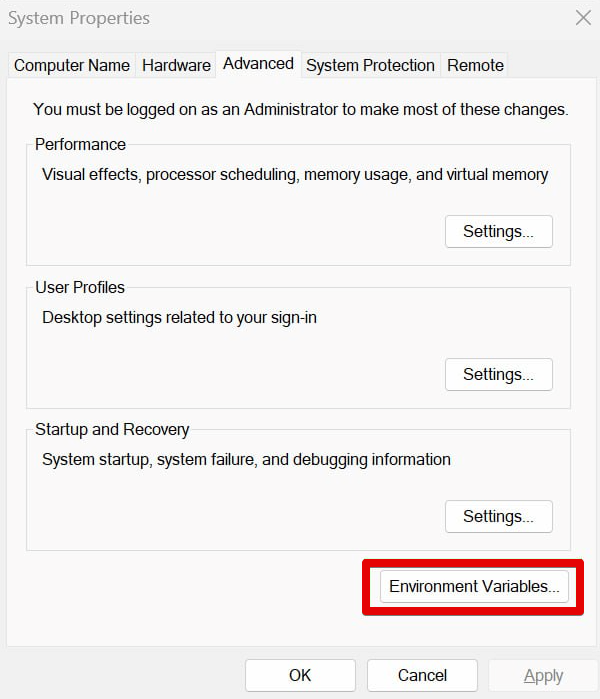Click the desktop settings sign-in description
Image resolution: width=600 pixels, height=699 pixels.
[179, 317]
